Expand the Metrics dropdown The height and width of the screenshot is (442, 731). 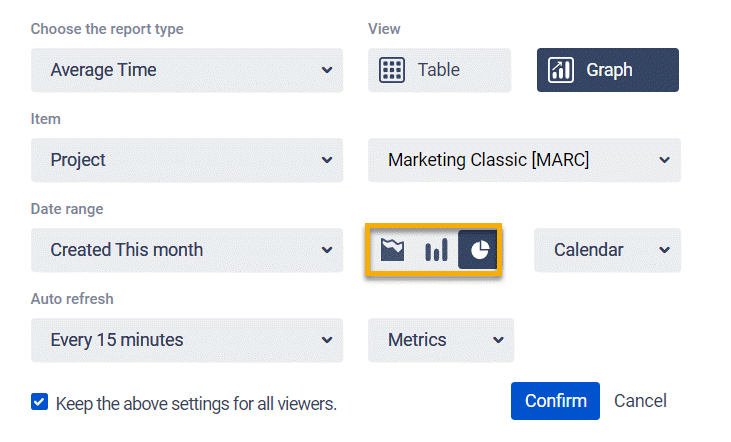(441, 340)
